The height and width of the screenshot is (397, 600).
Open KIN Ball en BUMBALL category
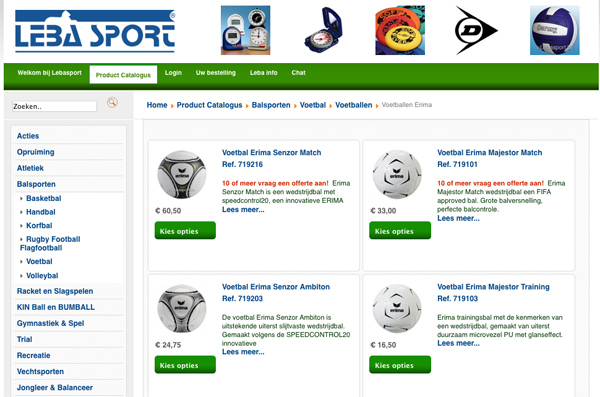coord(55,307)
